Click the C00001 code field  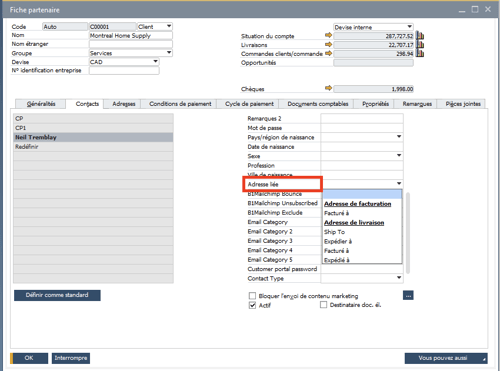tap(112, 26)
